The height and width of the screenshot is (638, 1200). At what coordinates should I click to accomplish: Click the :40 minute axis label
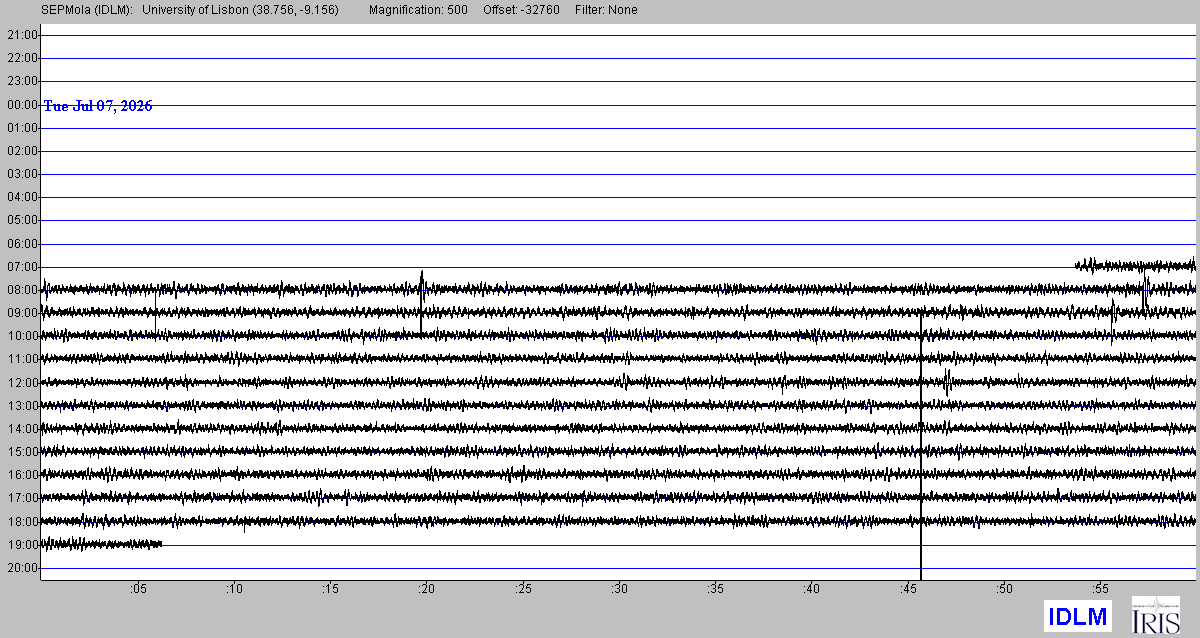(x=810, y=588)
